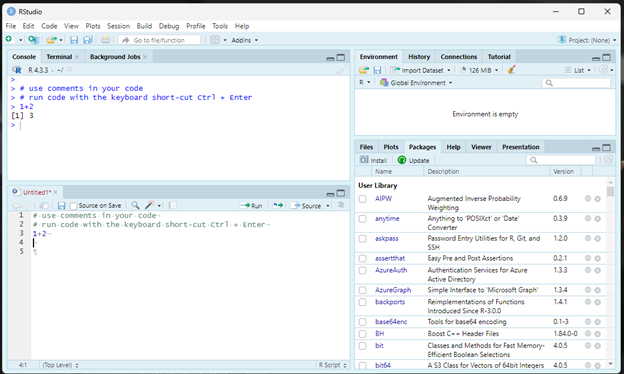Viewport: 624px width, 374px height.
Task: Check the AIPW package checkbox
Action: point(363,199)
